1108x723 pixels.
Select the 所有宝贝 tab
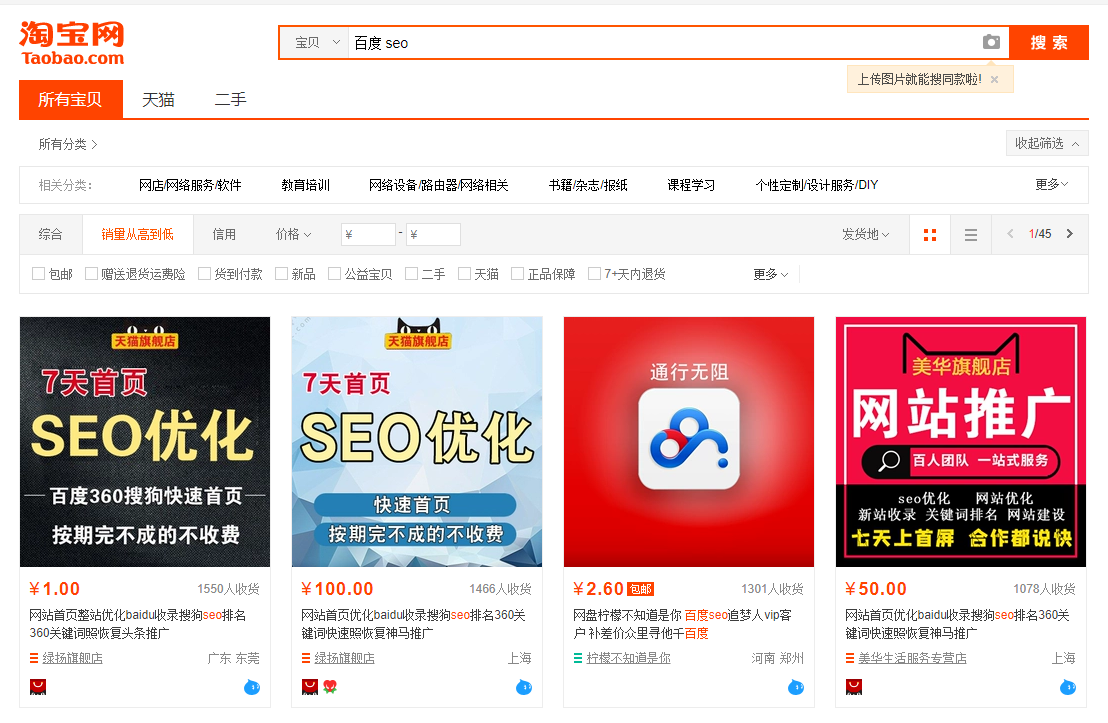pos(71,99)
